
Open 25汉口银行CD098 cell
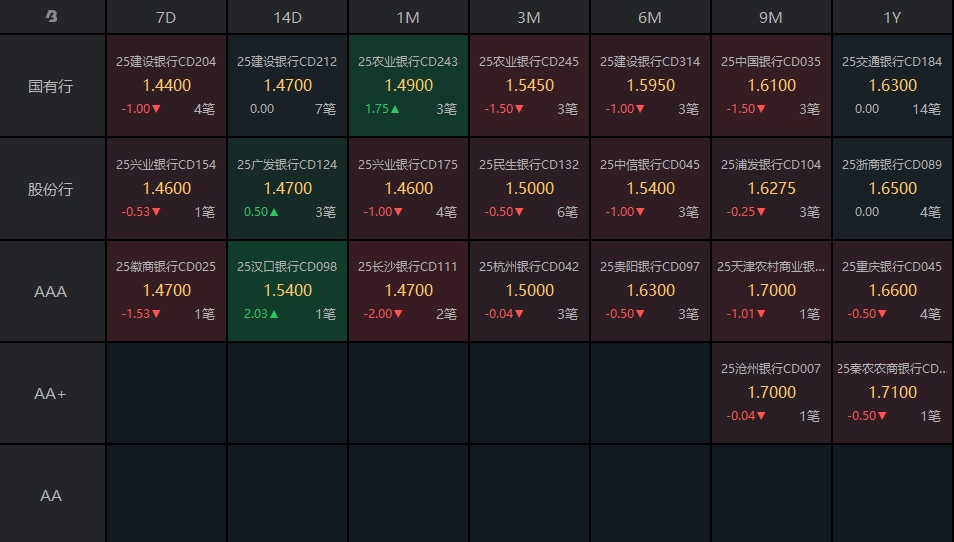(x=287, y=291)
